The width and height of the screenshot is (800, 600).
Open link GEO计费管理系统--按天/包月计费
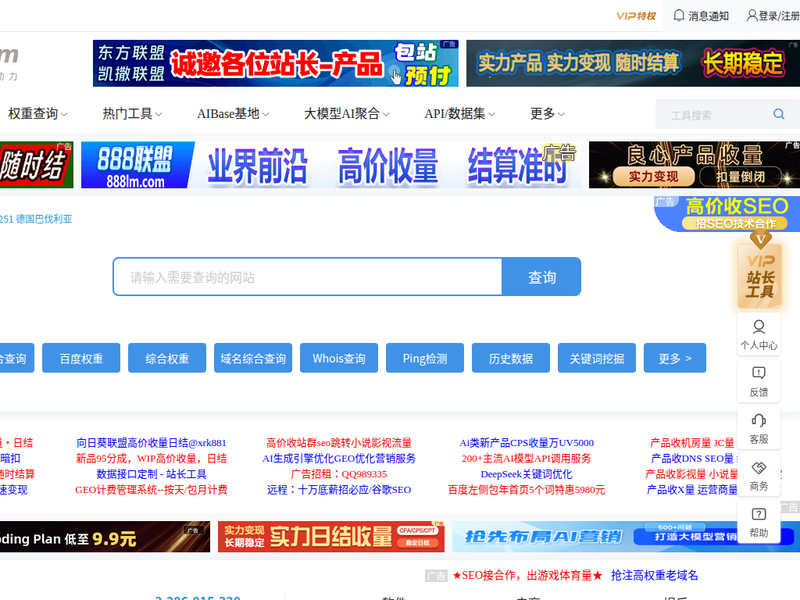pyautogui.click(x=151, y=490)
